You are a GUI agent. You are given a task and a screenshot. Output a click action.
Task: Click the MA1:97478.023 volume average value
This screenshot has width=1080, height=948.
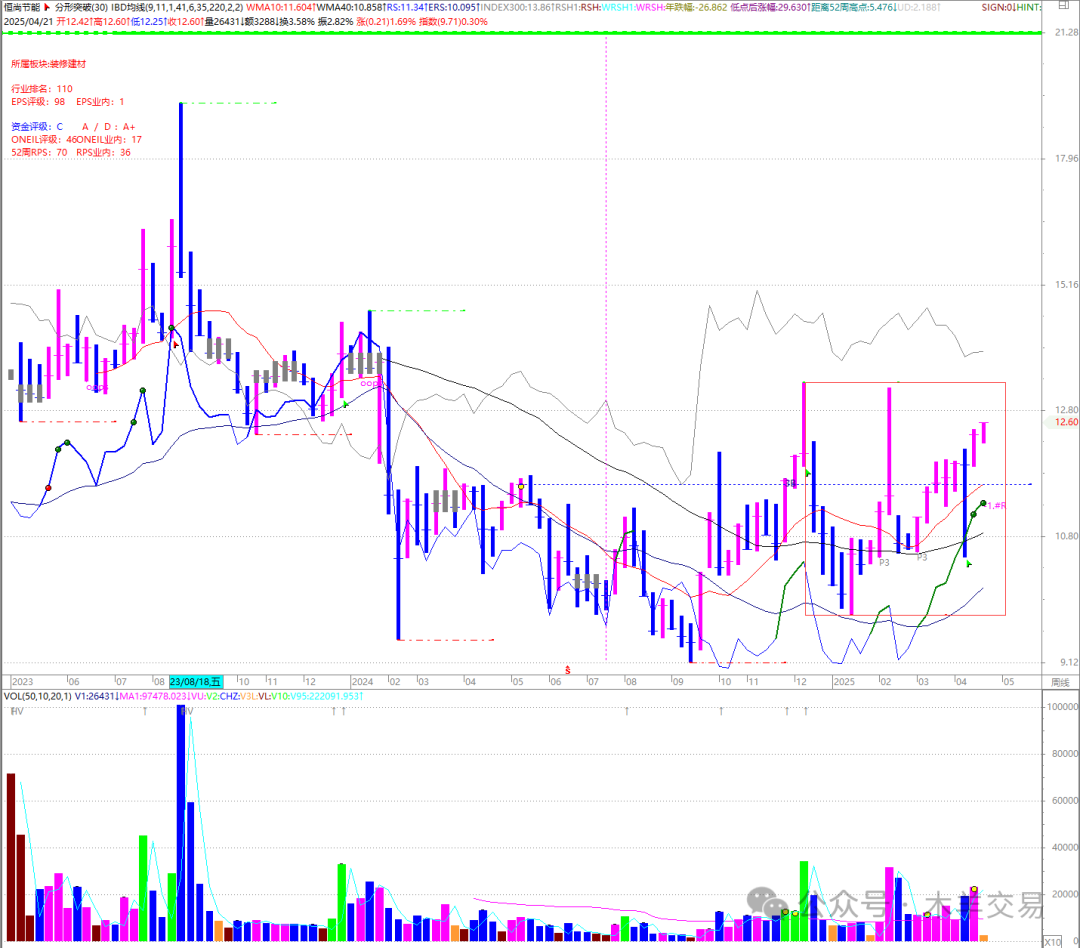[153, 696]
